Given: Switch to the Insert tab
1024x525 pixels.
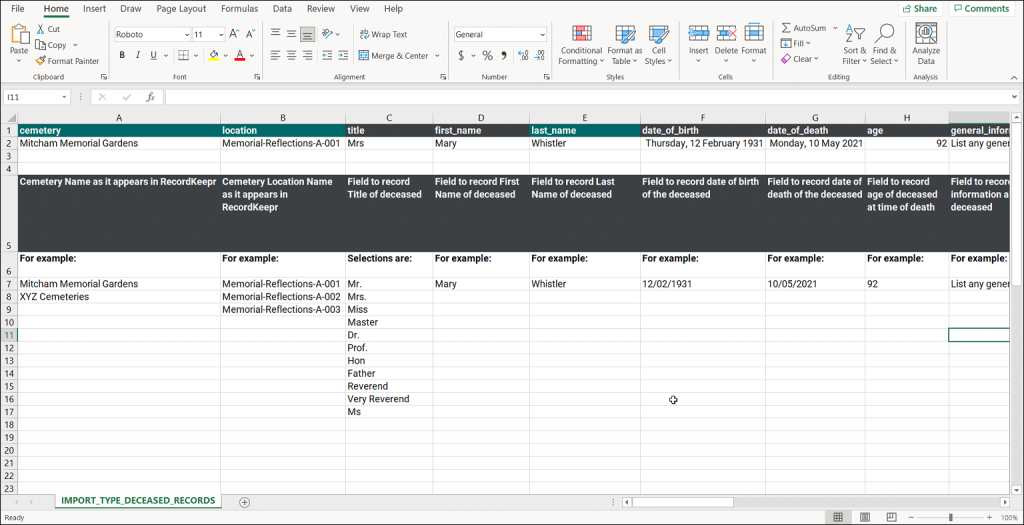Looking at the screenshot, I should click(95, 9).
